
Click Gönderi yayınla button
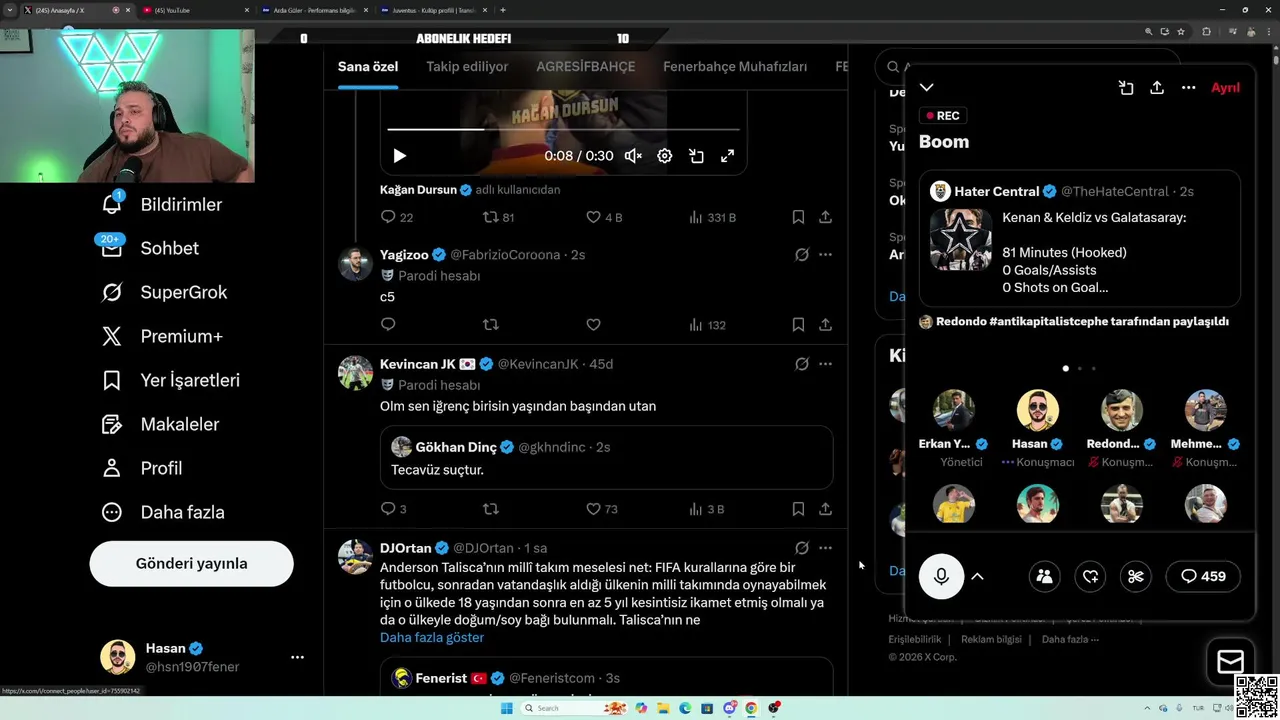click(x=191, y=564)
